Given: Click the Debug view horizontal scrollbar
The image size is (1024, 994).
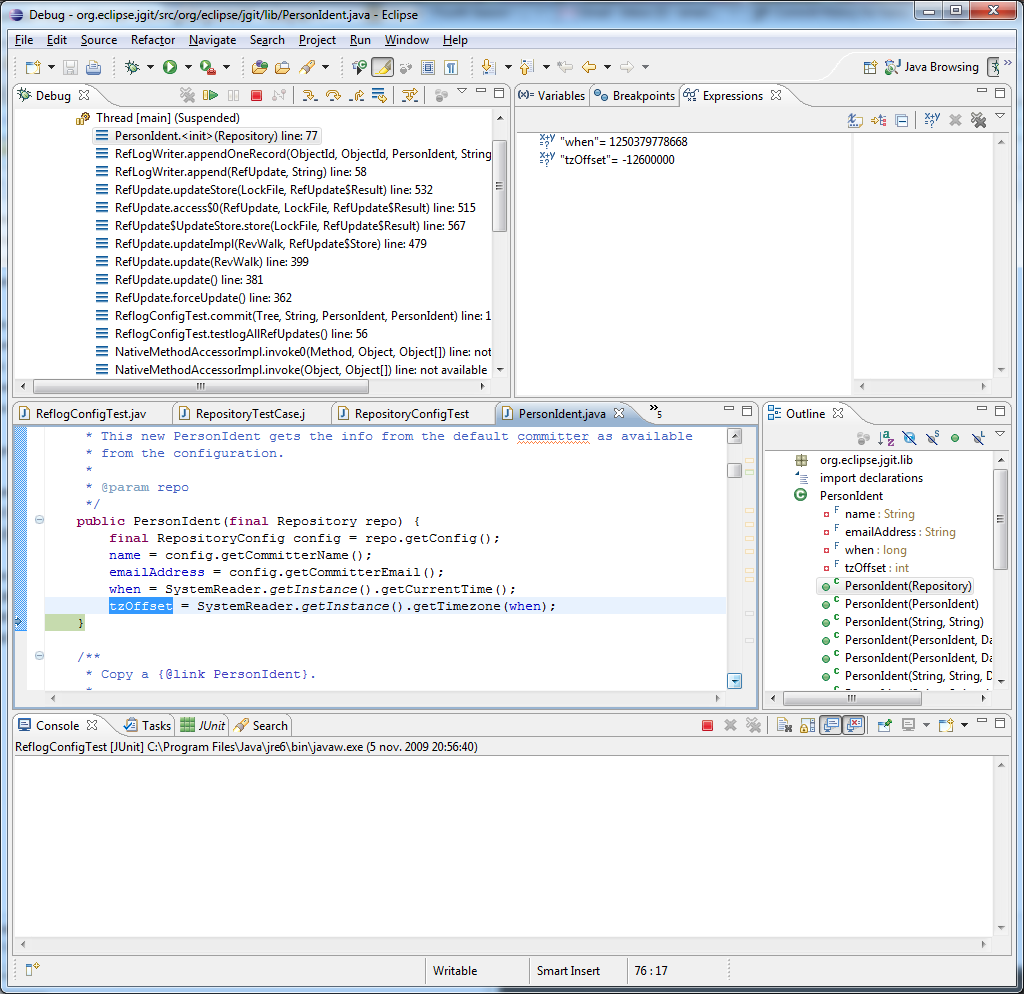Looking at the screenshot, I should (x=200, y=386).
